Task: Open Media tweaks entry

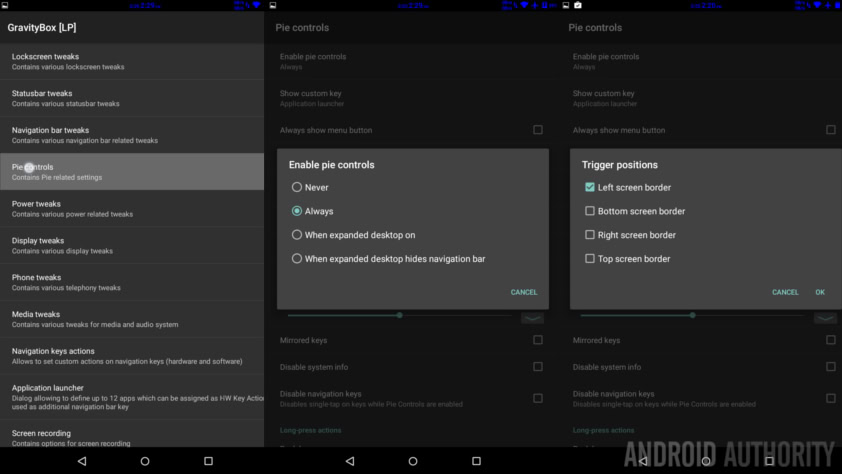Action: click(132, 319)
